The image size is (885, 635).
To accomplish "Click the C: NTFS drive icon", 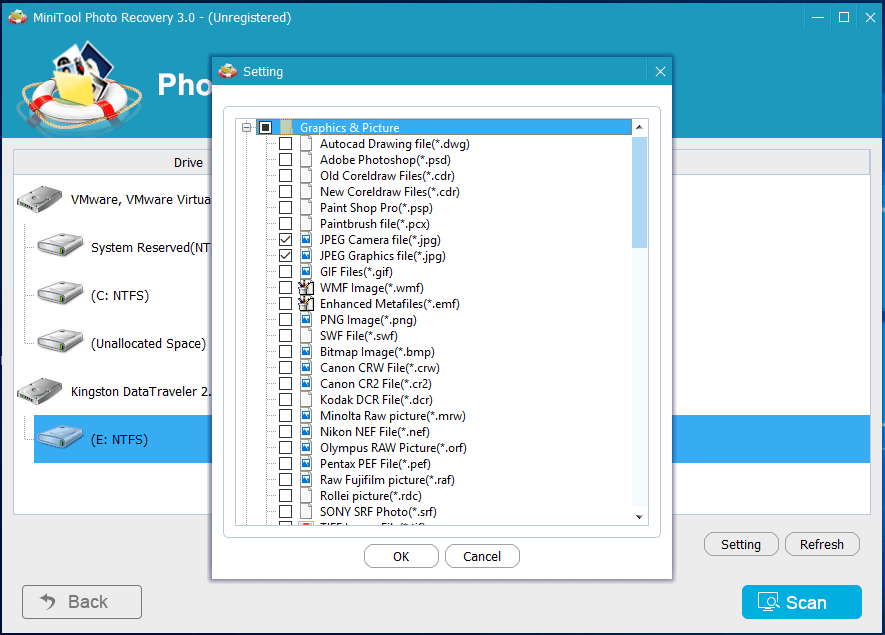I will tap(60, 294).
